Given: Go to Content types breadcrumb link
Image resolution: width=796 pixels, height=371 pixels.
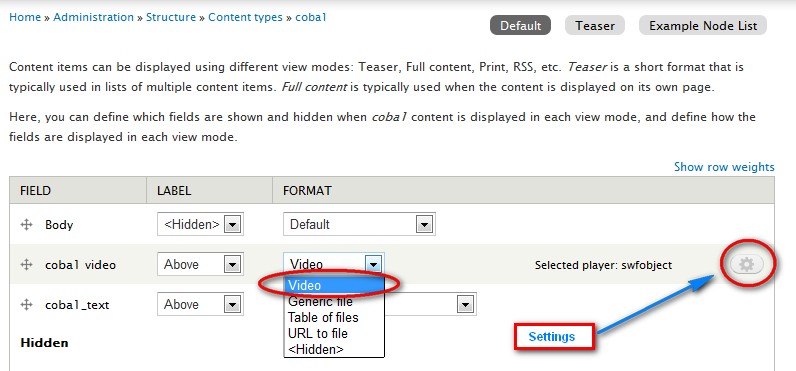Looking at the screenshot, I should [x=245, y=17].
